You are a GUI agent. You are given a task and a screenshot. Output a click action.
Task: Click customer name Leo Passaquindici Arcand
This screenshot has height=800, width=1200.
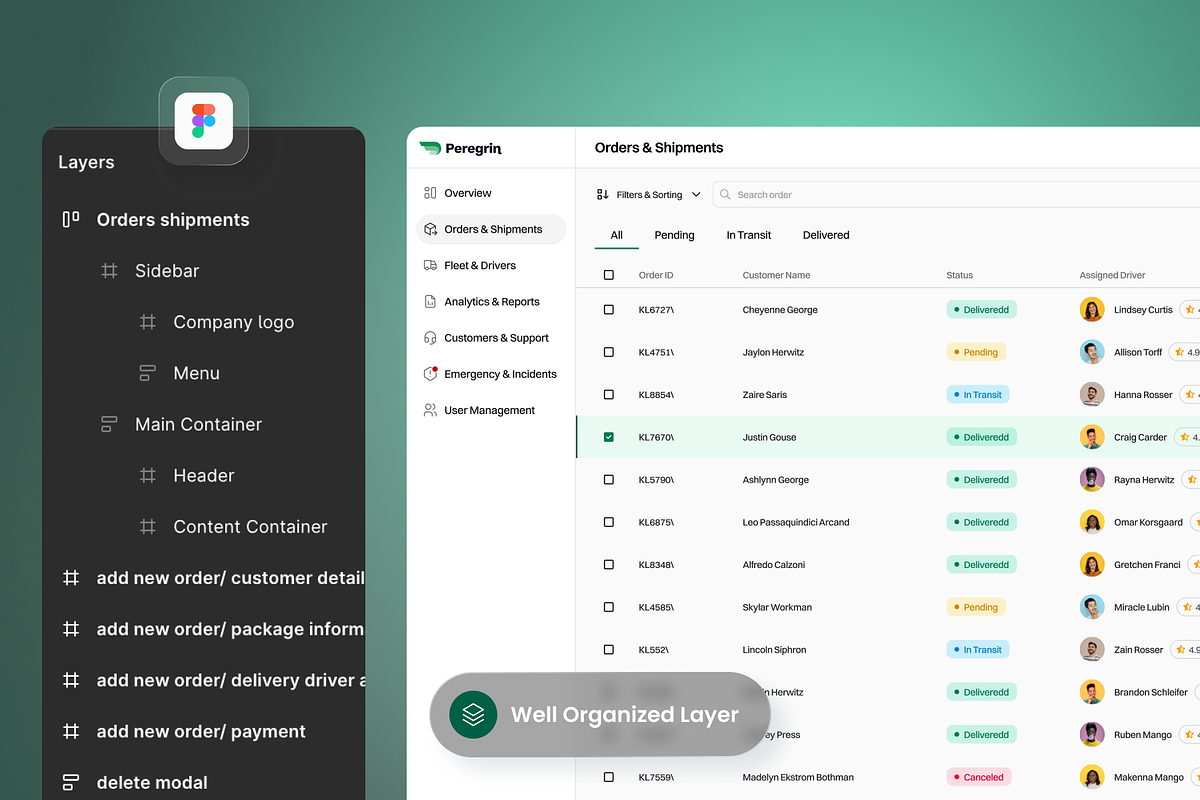pyautogui.click(x=796, y=522)
